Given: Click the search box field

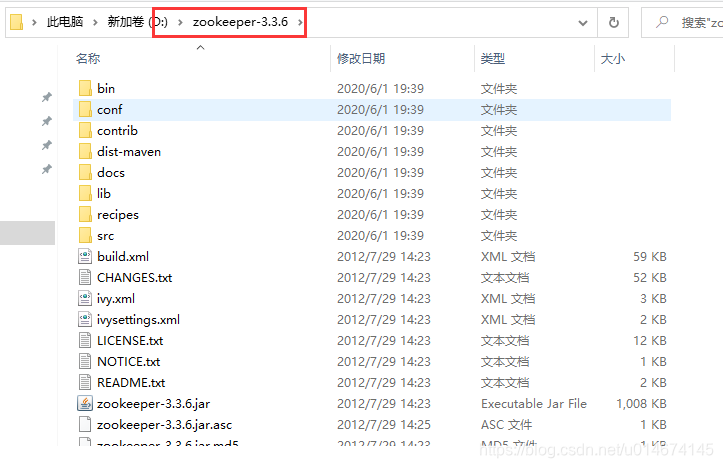Looking at the screenshot, I should click(682, 22).
